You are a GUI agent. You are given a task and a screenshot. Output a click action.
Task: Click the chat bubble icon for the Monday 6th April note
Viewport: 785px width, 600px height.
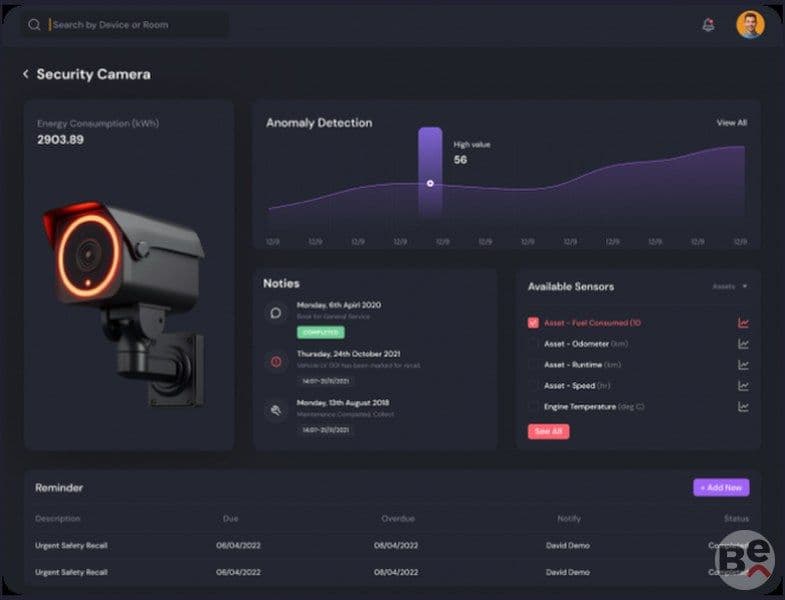coord(276,313)
